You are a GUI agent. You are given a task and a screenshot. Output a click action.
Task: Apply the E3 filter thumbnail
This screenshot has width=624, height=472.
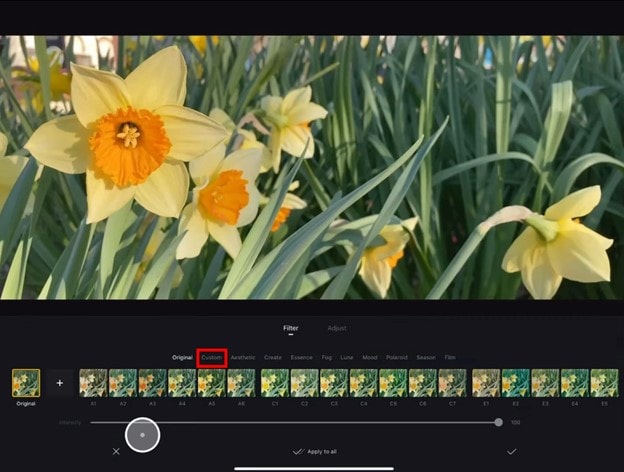(545, 383)
